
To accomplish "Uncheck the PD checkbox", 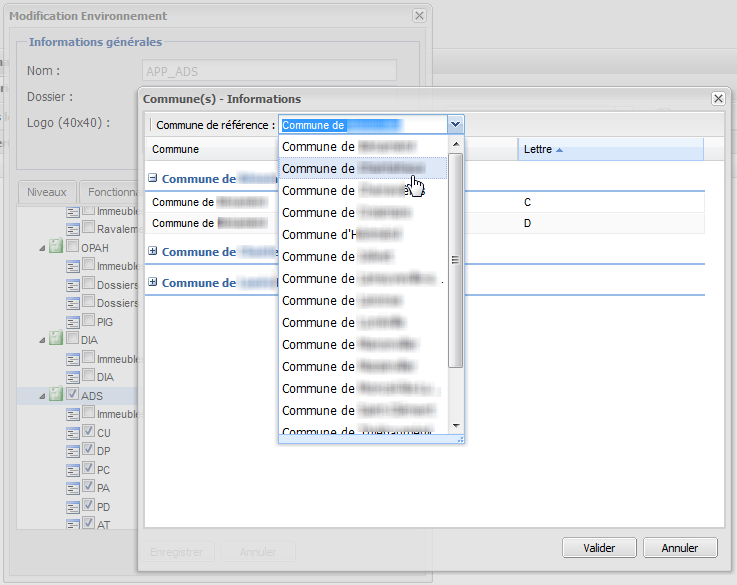I will coord(88,505).
